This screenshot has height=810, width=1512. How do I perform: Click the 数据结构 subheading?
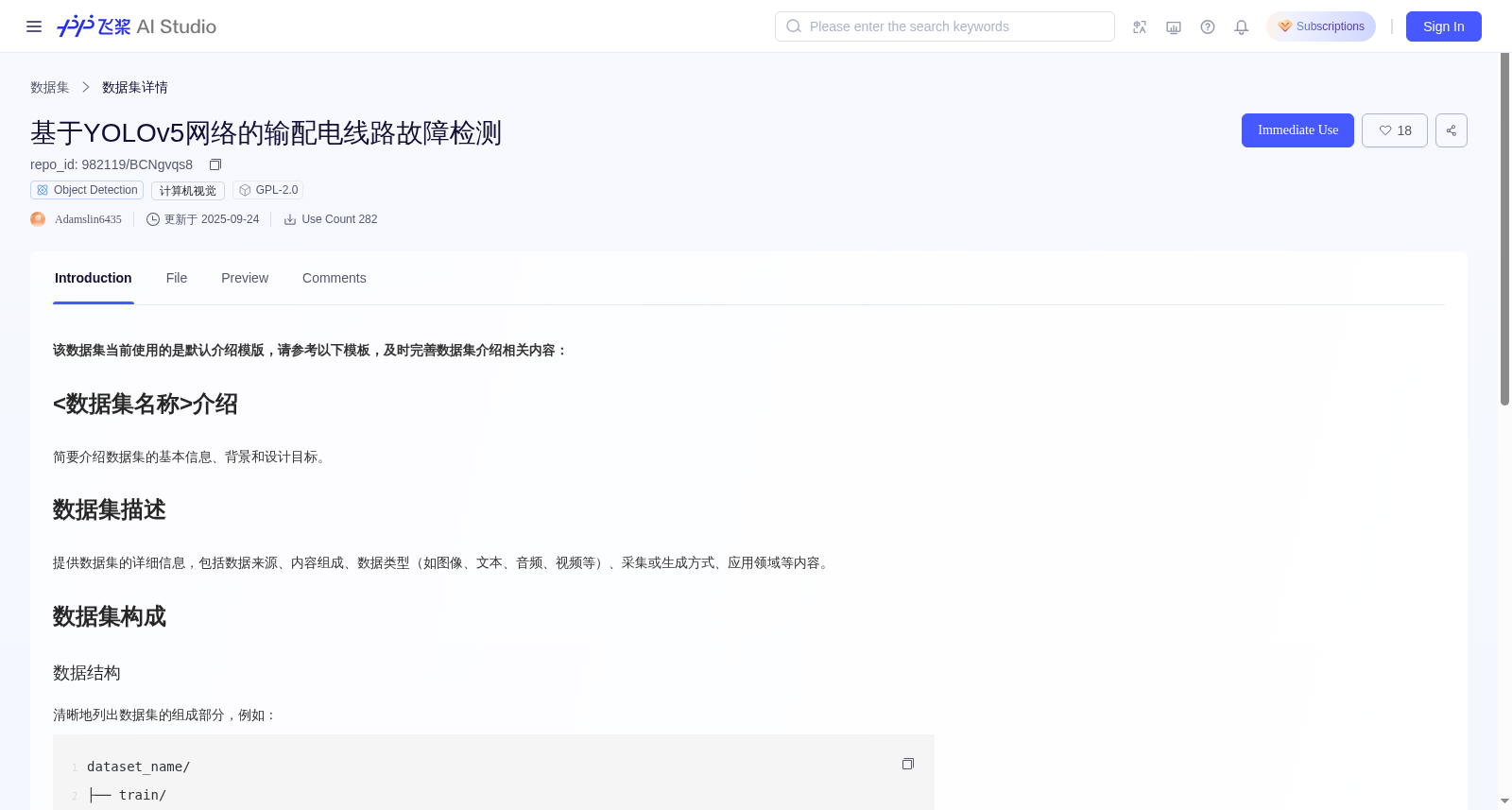[87, 673]
